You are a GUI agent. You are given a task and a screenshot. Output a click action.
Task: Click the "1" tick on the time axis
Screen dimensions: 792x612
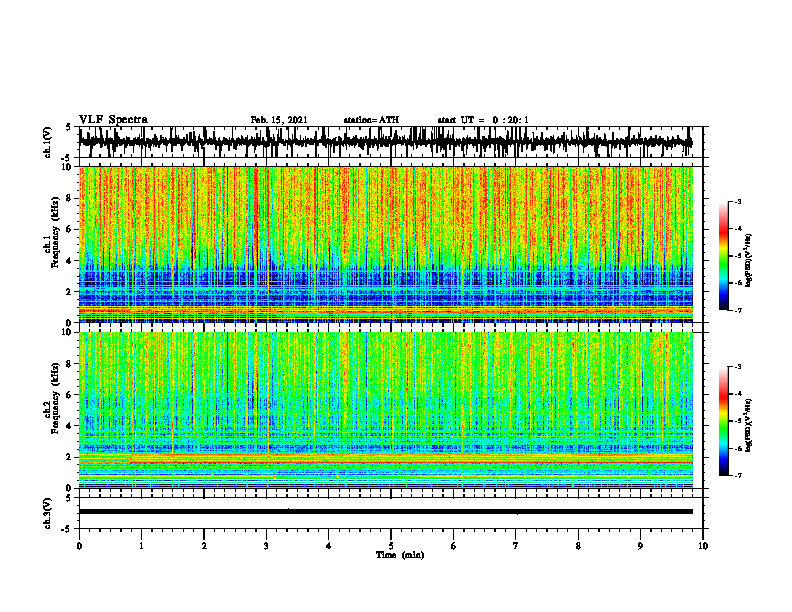(141, 546)
